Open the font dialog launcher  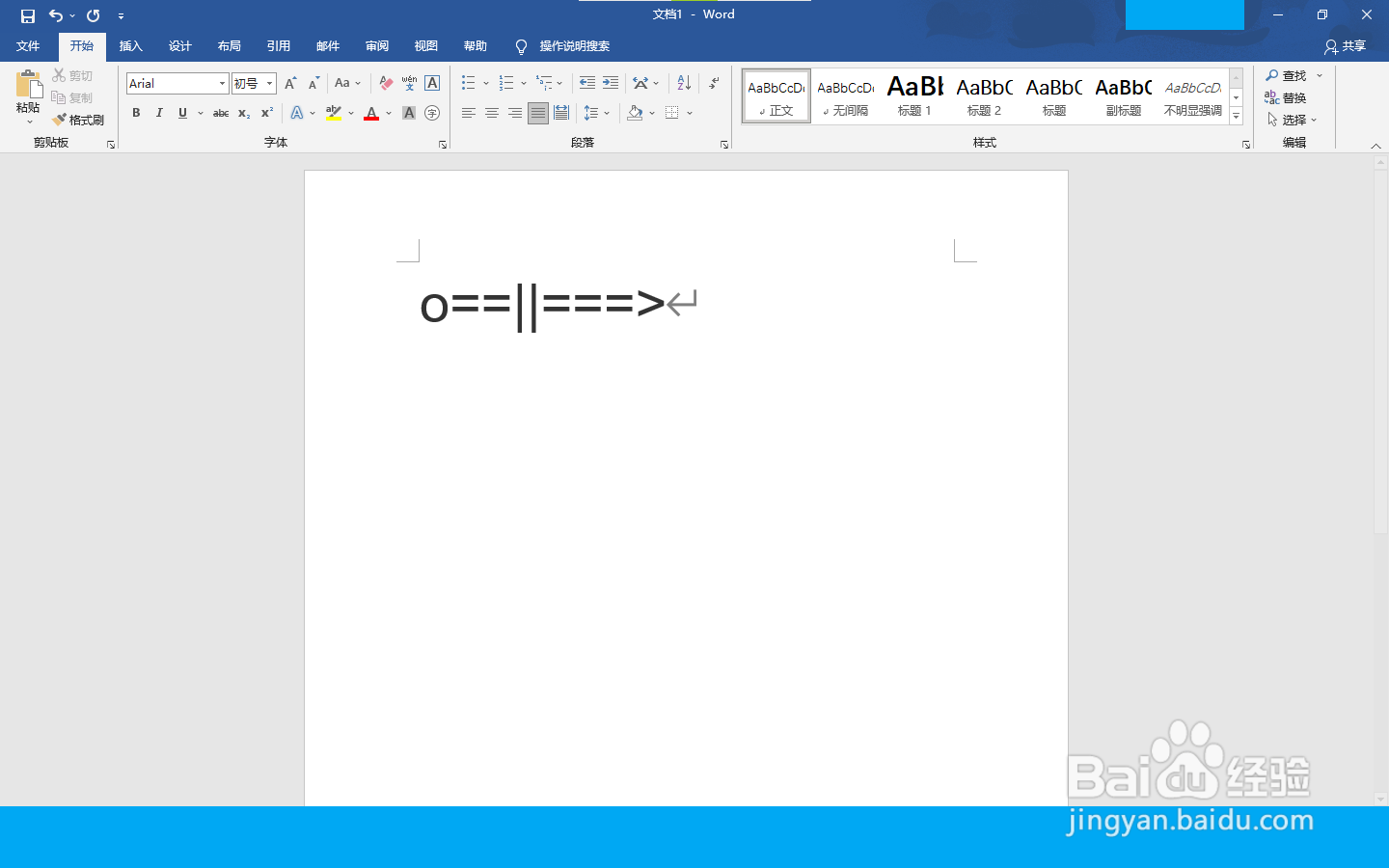pos(443,145)
